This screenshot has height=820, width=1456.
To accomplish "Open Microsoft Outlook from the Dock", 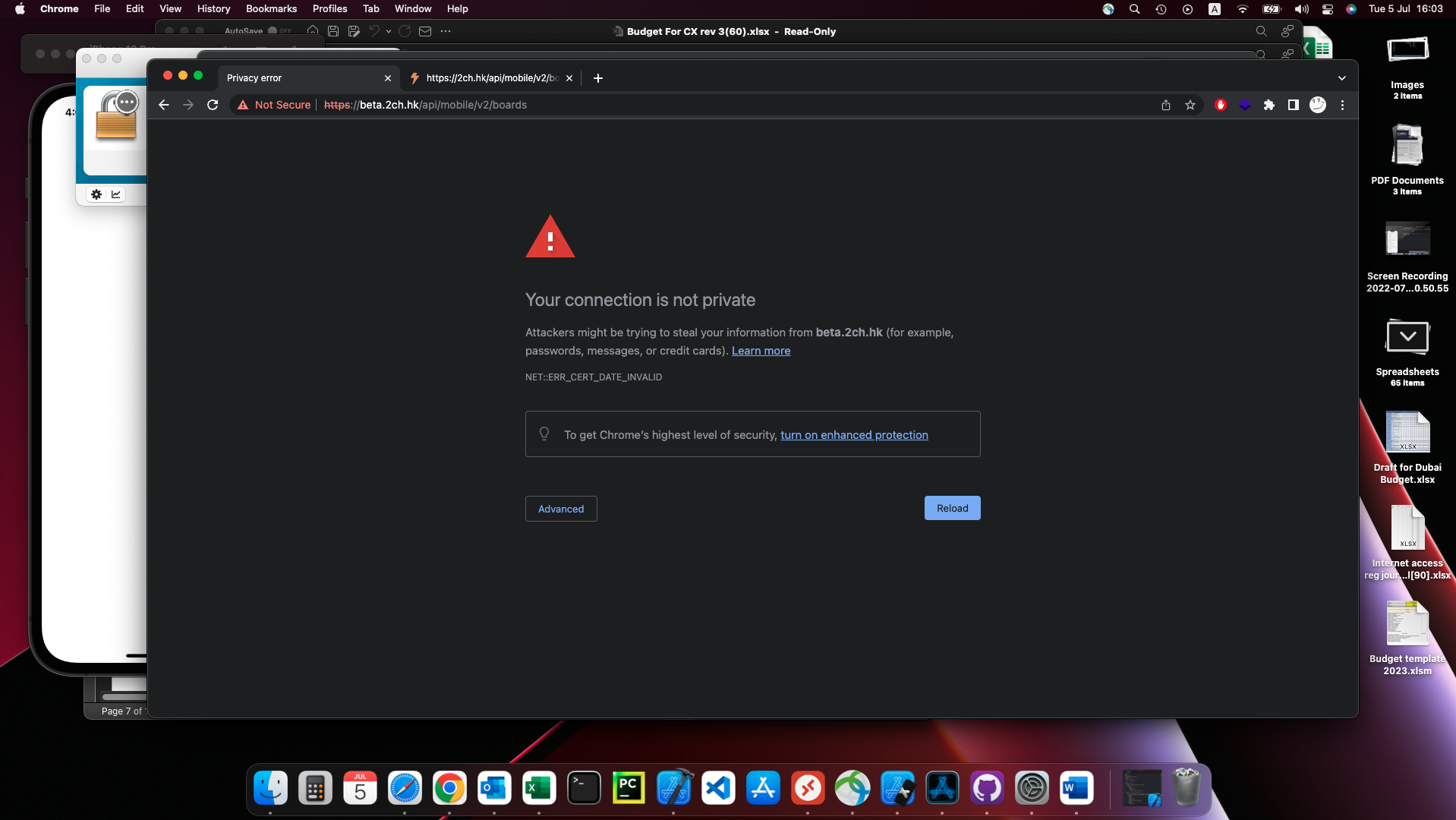I will tap(494, 788).
